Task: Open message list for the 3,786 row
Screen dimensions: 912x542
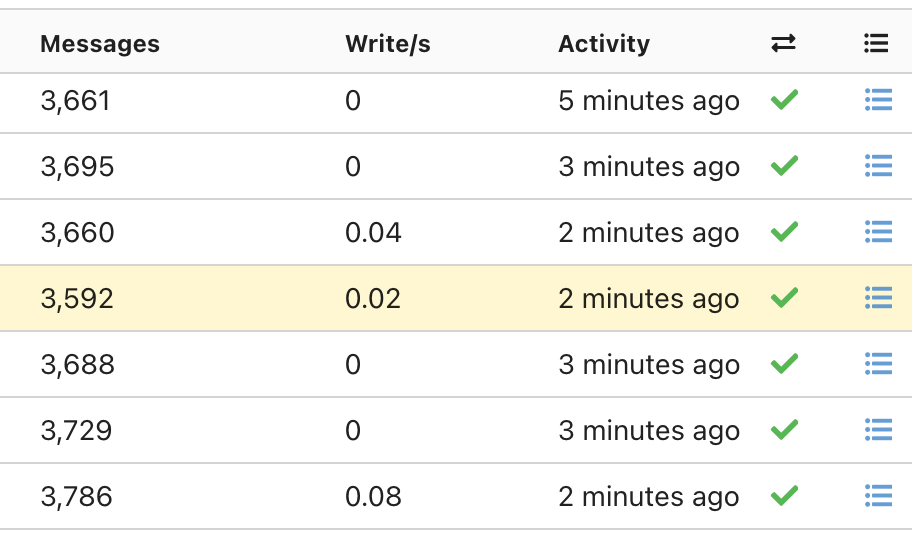Action: pos(877,496)
